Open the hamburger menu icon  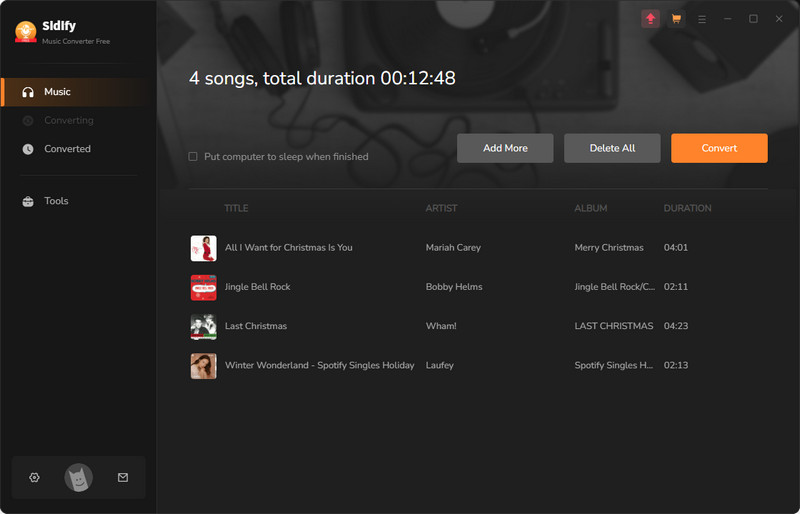pyautogui.click(x=702, y=19)
